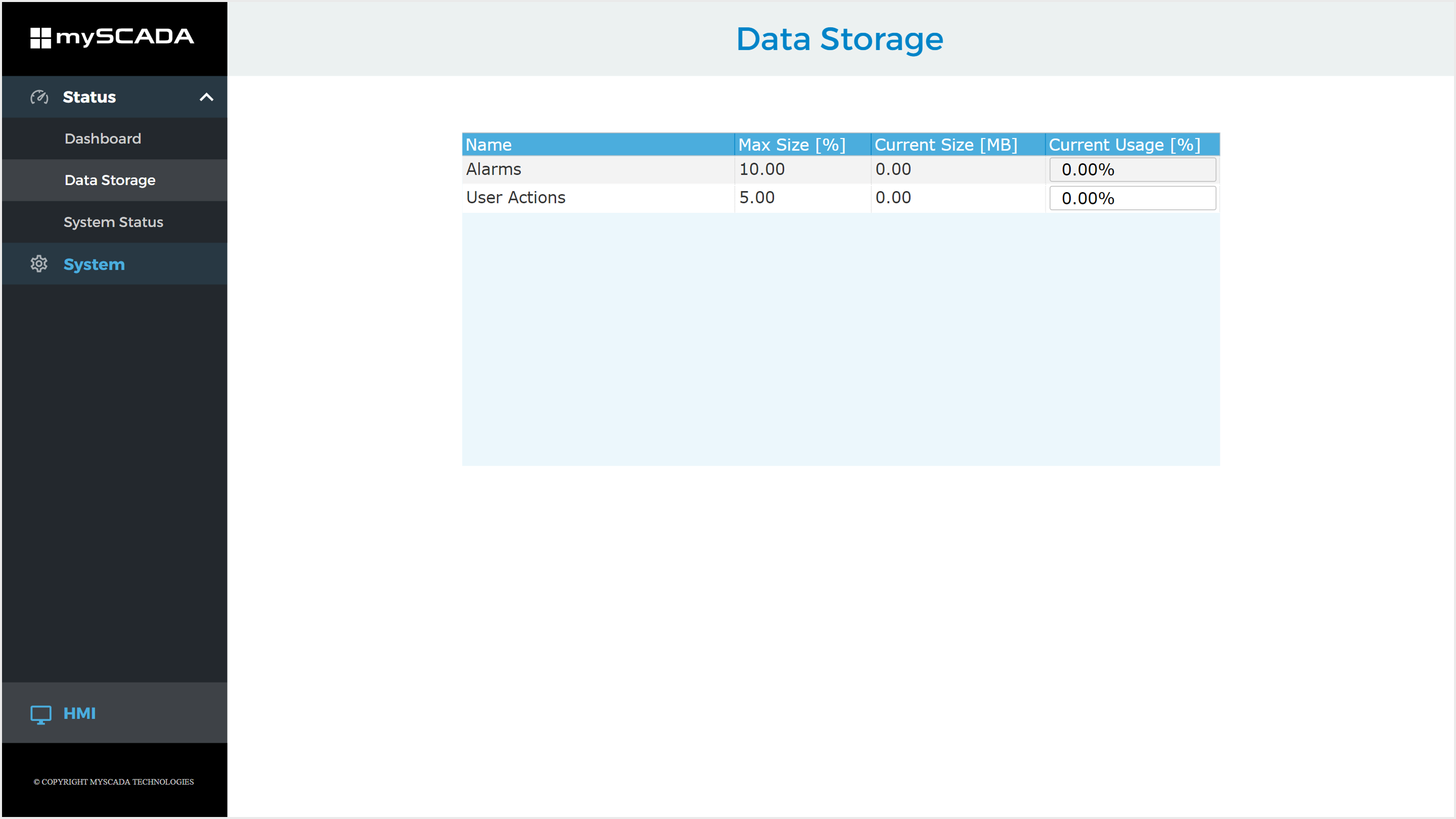1456x819 pixels.
Task: Click the mySCADA logo
Action: point(112,37)
